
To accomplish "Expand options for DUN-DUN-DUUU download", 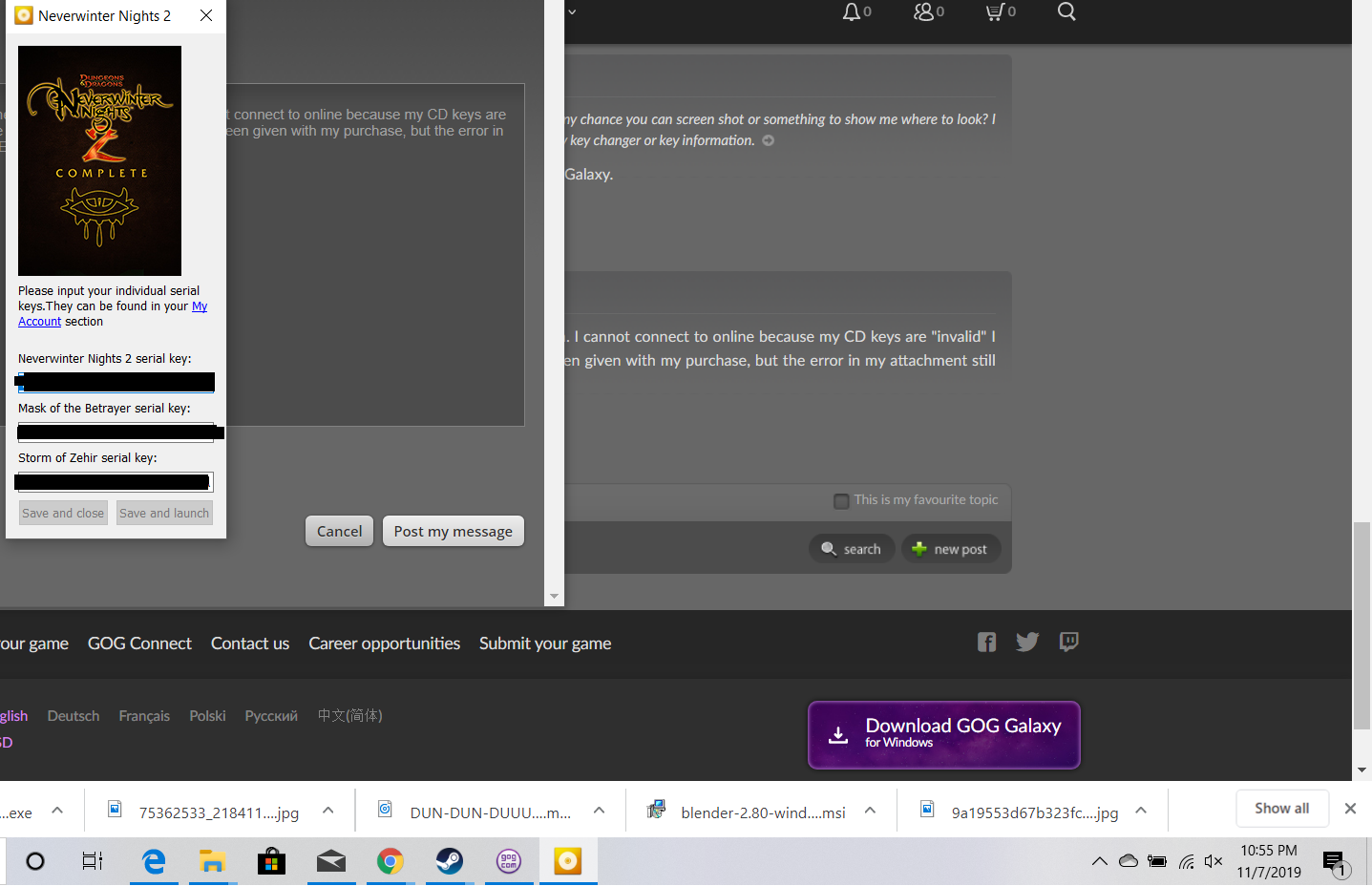I will tap(600, 811).
